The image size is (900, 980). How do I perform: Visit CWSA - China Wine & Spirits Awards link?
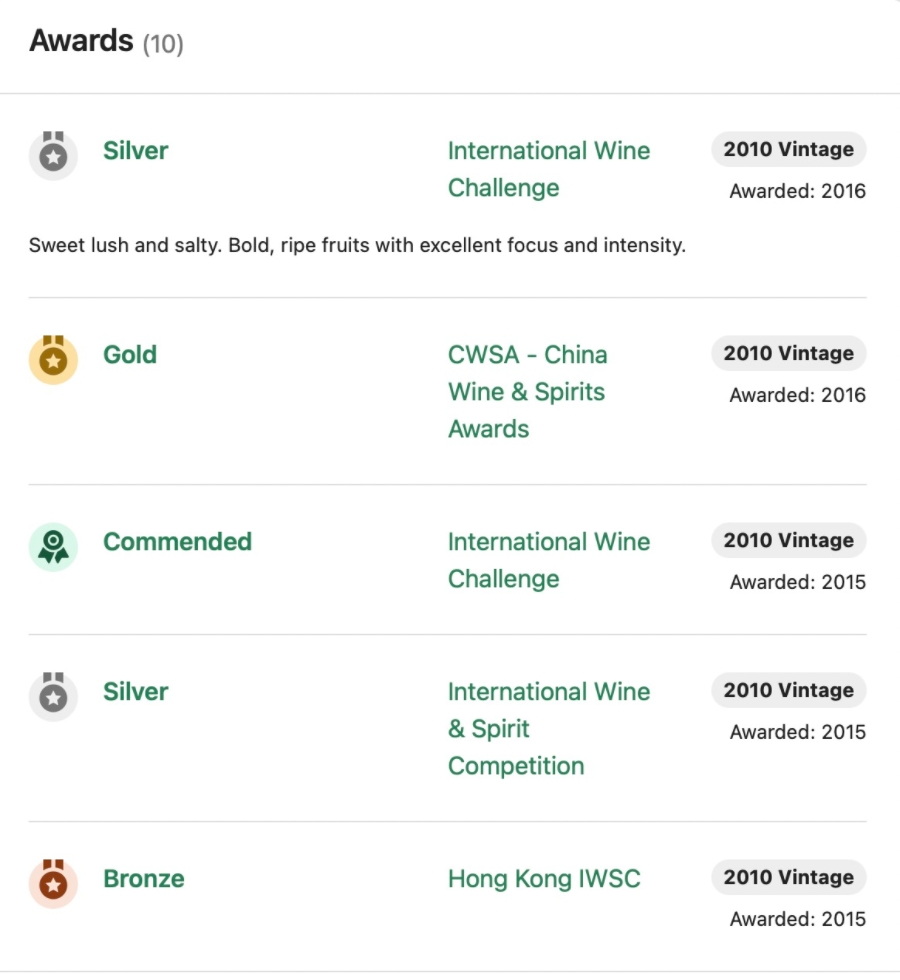(527, 392)
